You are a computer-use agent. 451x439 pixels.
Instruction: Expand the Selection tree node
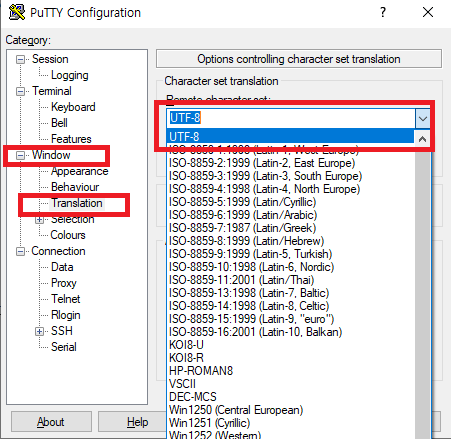pos(39,220)
